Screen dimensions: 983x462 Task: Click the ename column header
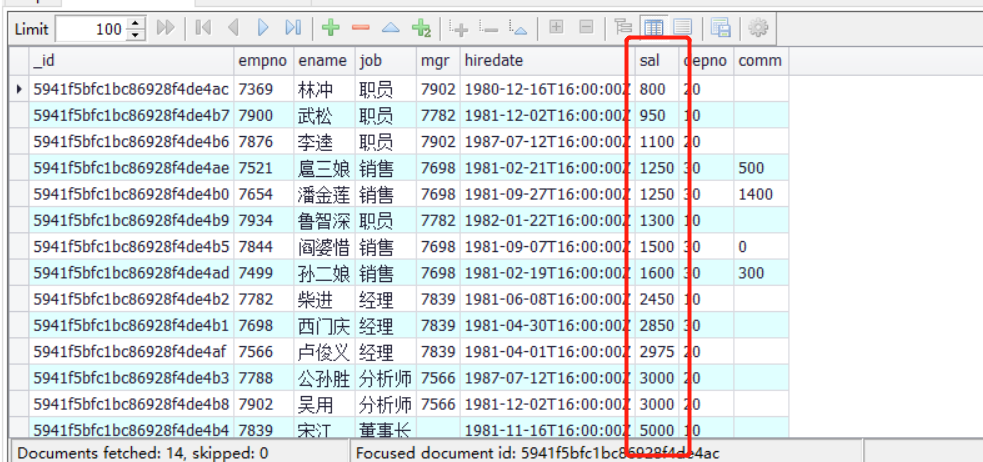324,61
